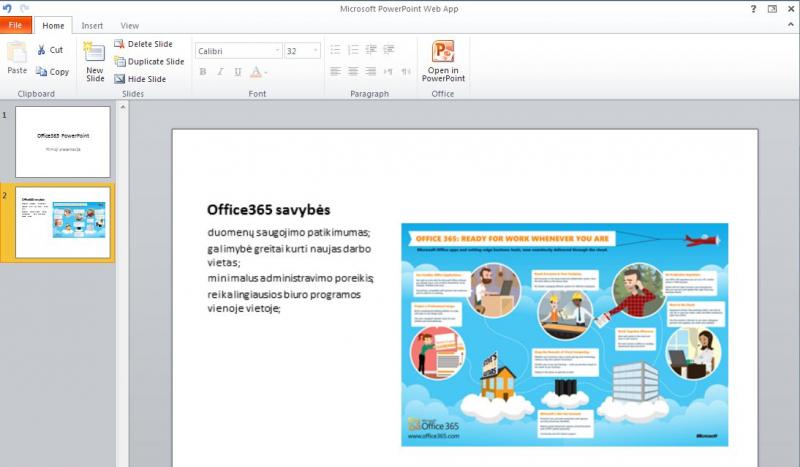800x467 pixels.
Task: Toggle bold formatting
Action: (203, 72)
